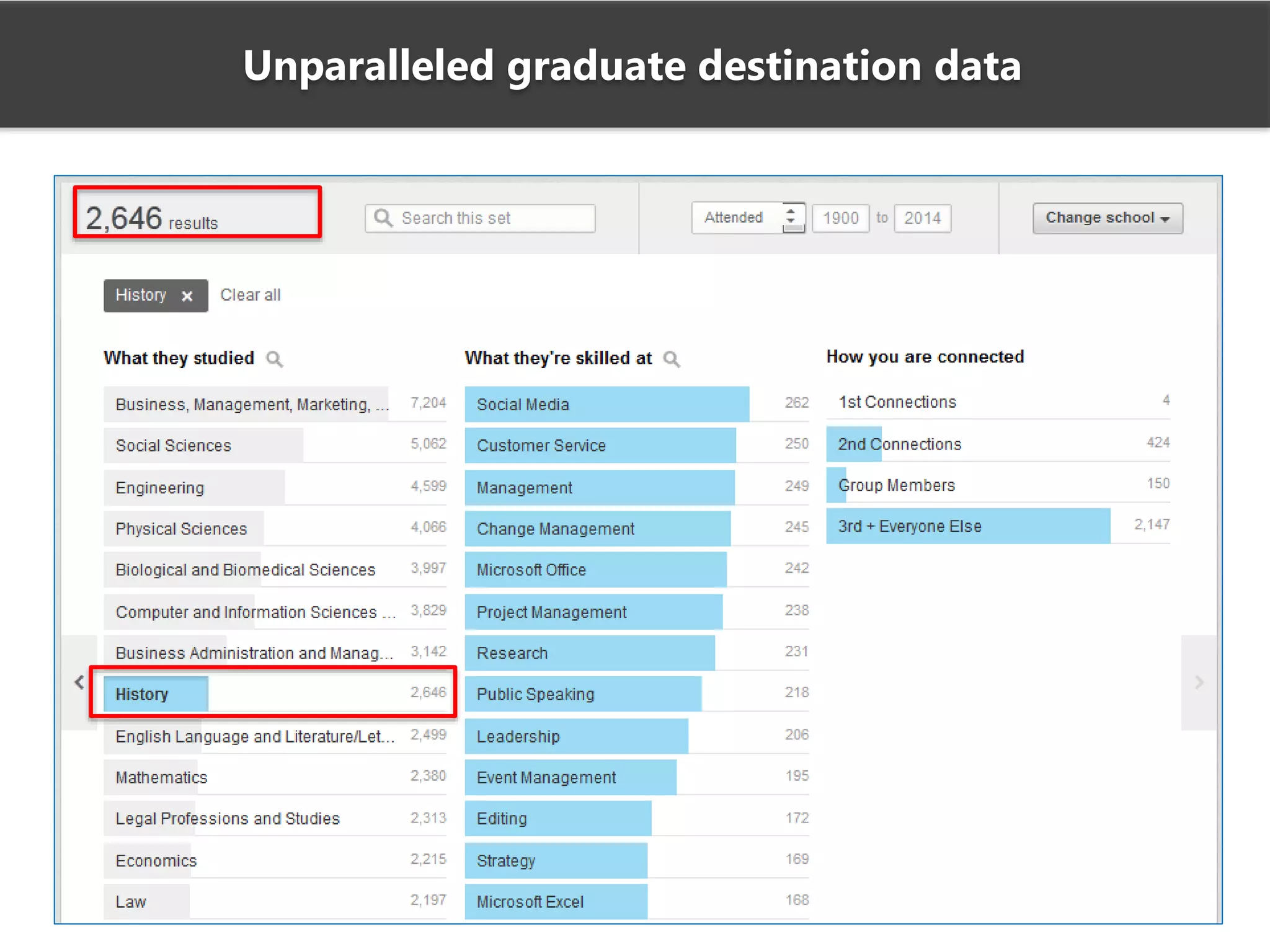The image size is (1270, 952).
Task: Filter by Leadership skill
Action: pos(637,736)
